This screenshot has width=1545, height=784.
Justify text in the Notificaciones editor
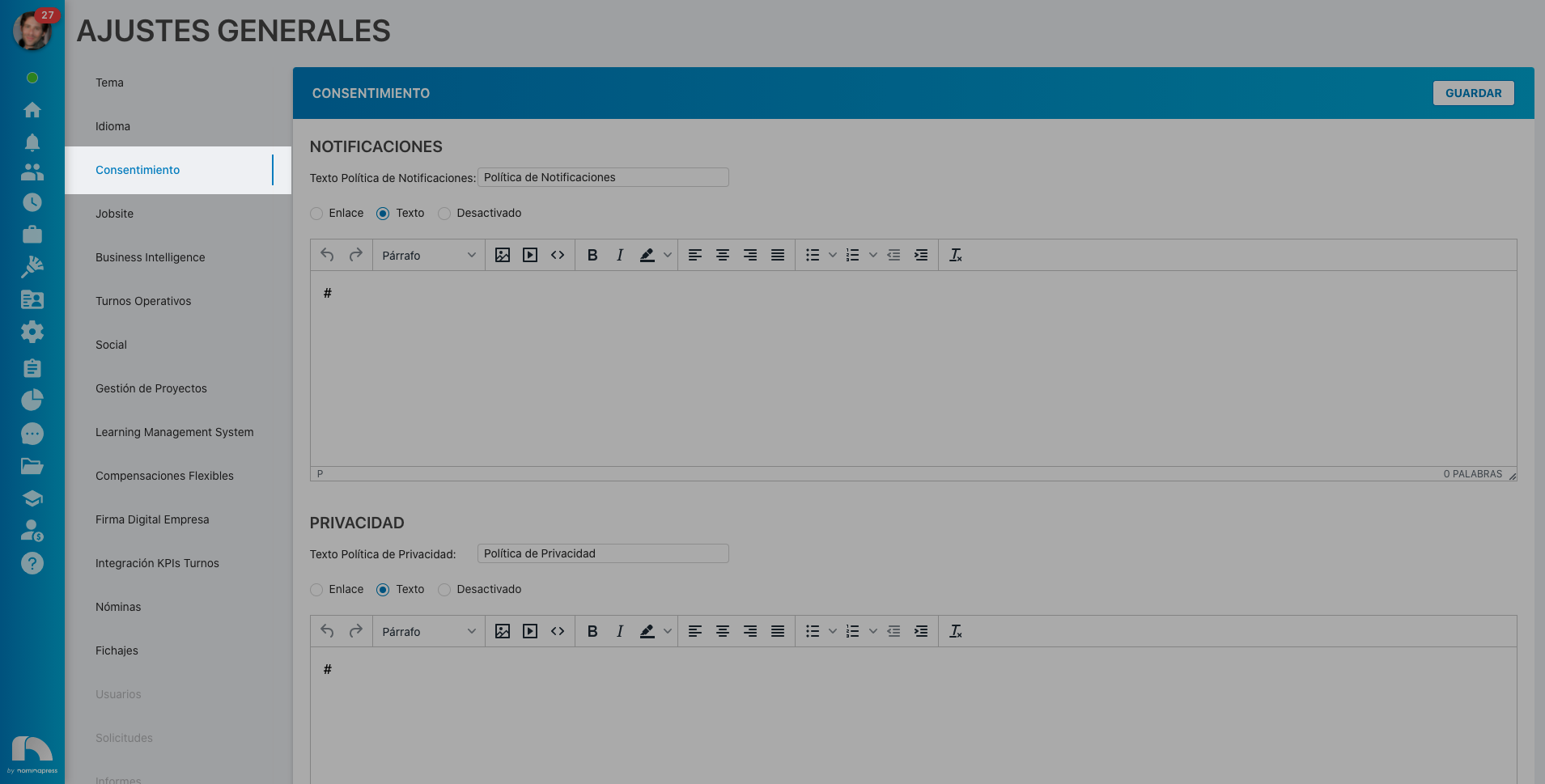point(778,255)
